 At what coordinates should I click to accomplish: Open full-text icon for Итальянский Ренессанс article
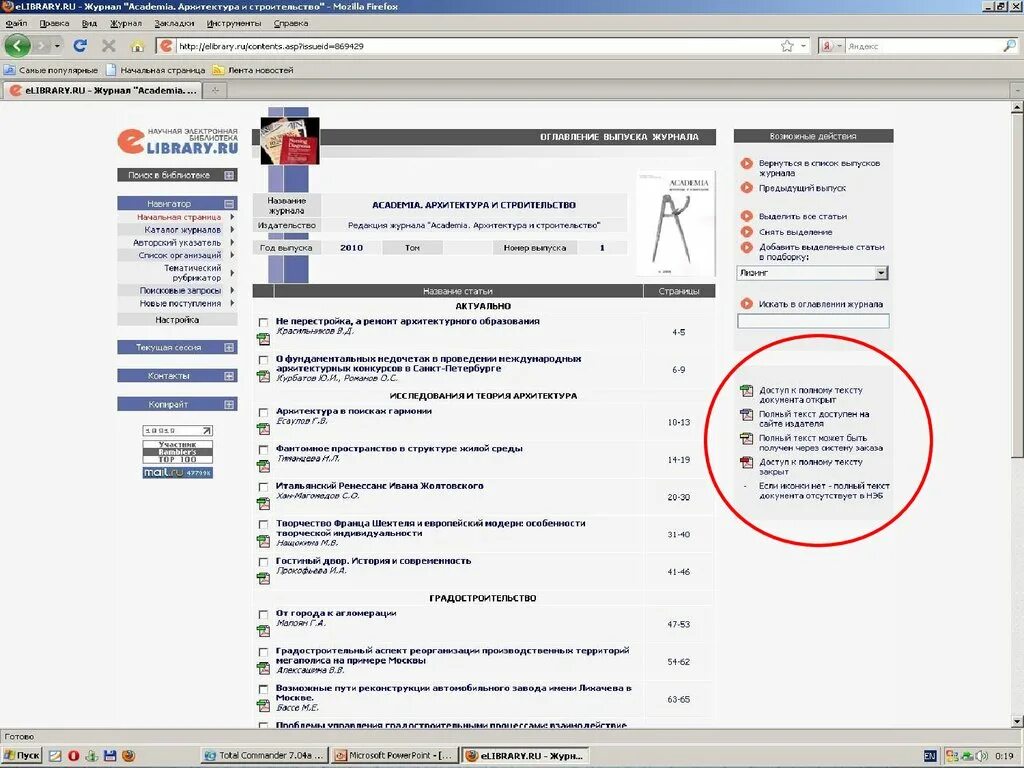[263, 504]
